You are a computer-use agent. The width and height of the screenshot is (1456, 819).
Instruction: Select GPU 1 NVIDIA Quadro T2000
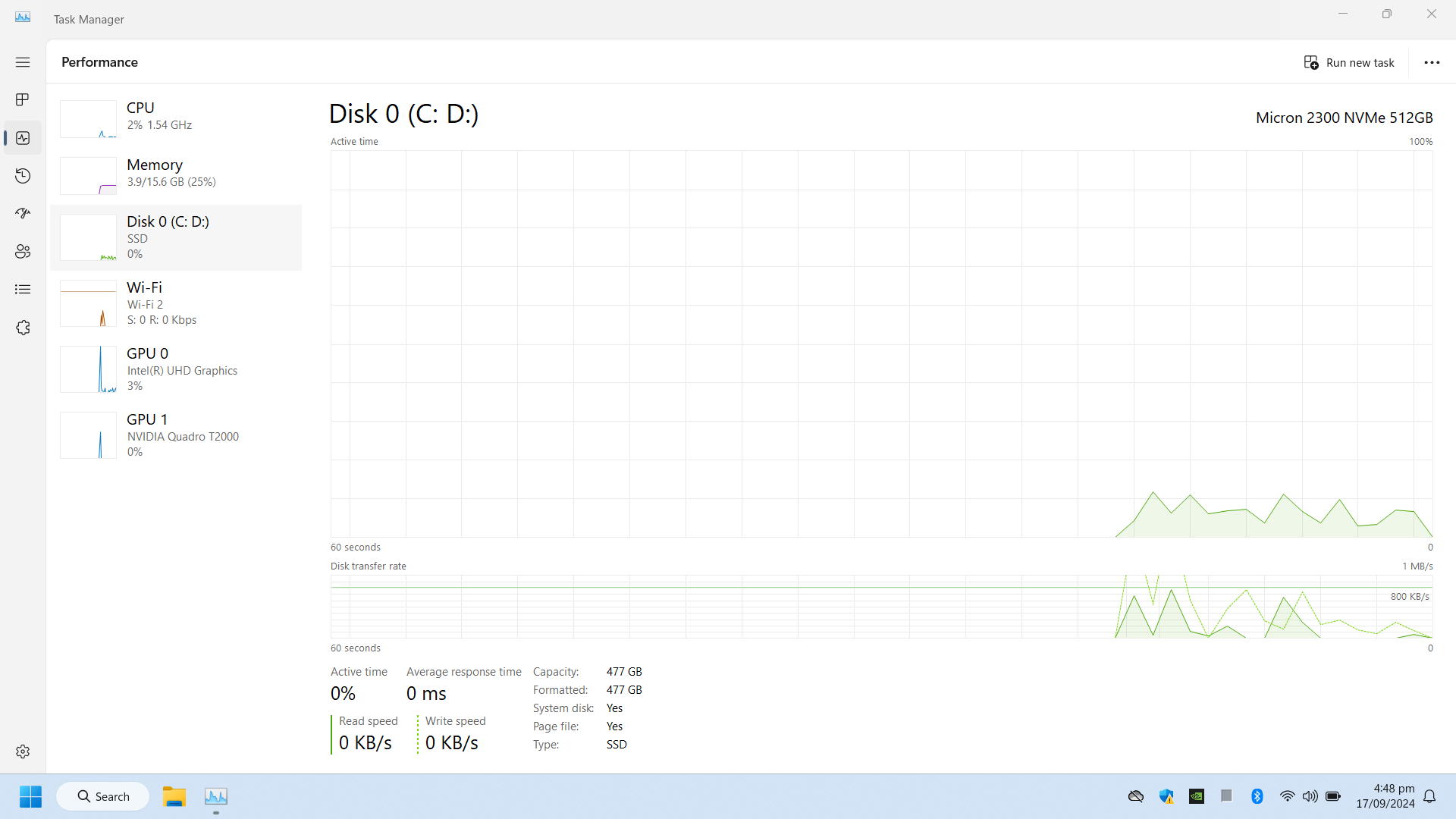click(x=176, y=435)
